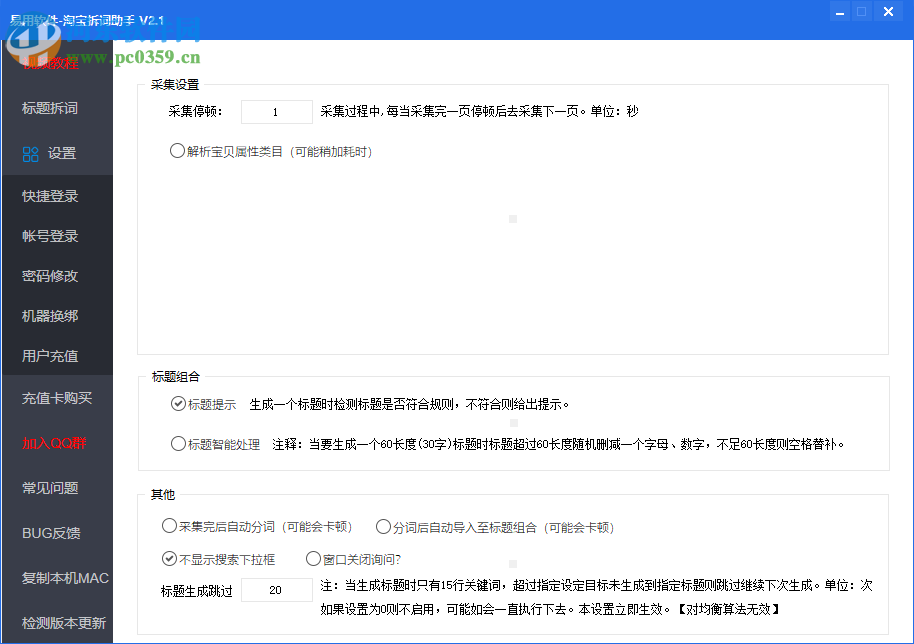Enable 窗口关闭询问 prompt option
The width and height of the screenshot is (914, 644).
(x=313, y=558)
